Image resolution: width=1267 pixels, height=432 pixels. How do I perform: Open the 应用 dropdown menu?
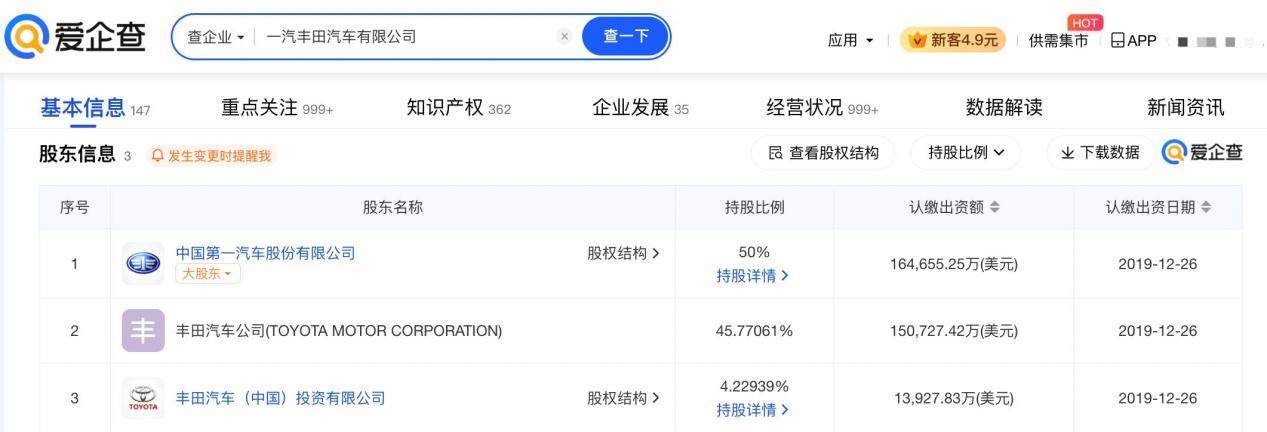pos(850,40)
